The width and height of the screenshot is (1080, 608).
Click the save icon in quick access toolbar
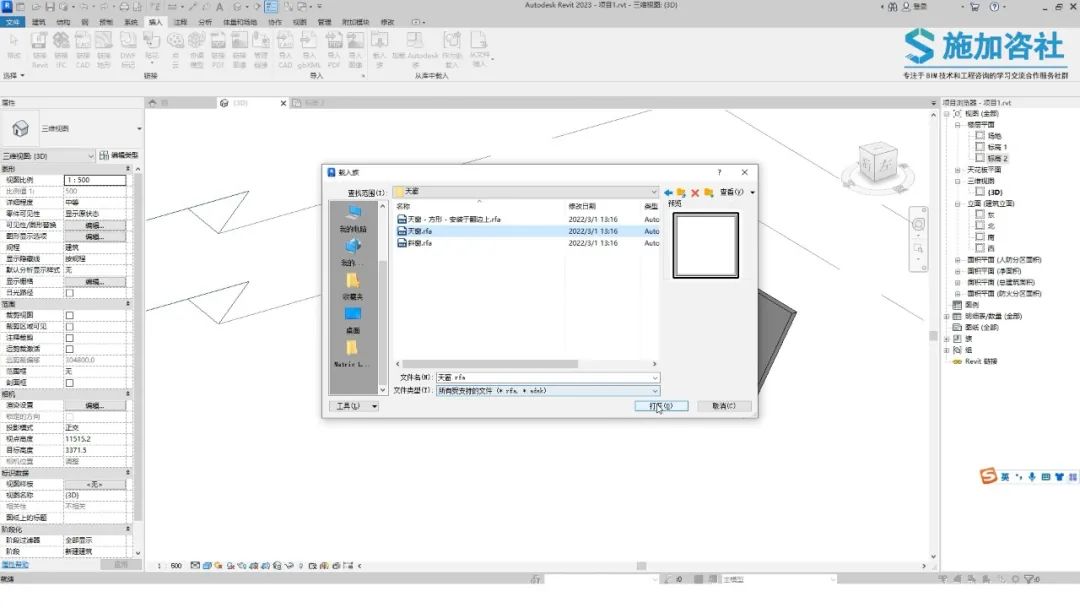[50, 6]
